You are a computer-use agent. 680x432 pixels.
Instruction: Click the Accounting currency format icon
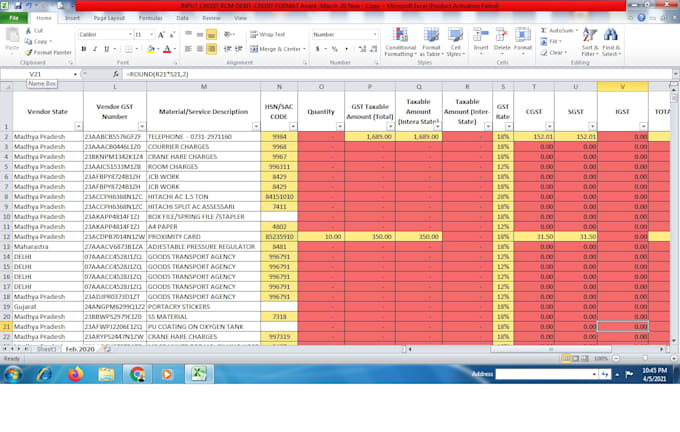tap(317, 49)
